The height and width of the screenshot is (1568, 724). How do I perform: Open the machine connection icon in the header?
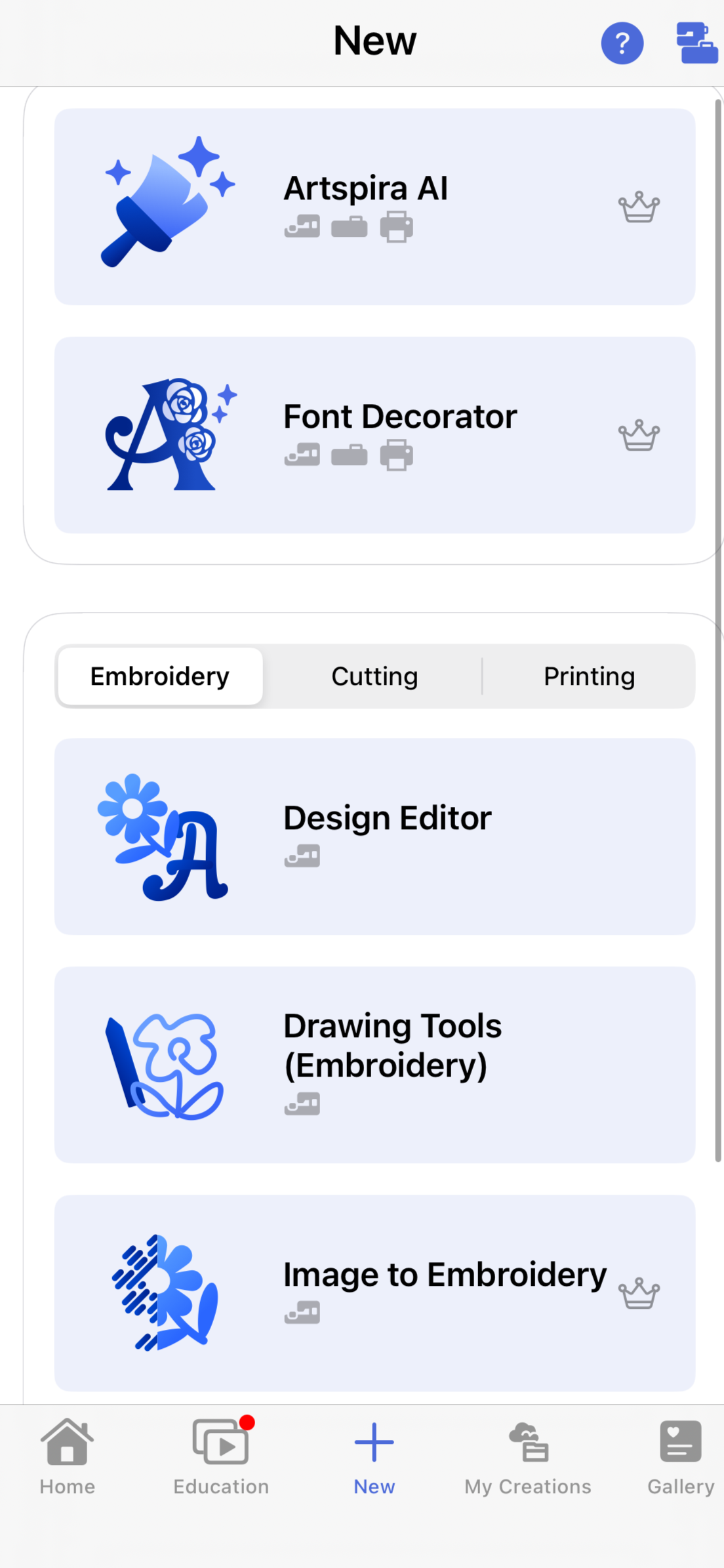coord(697,43)
